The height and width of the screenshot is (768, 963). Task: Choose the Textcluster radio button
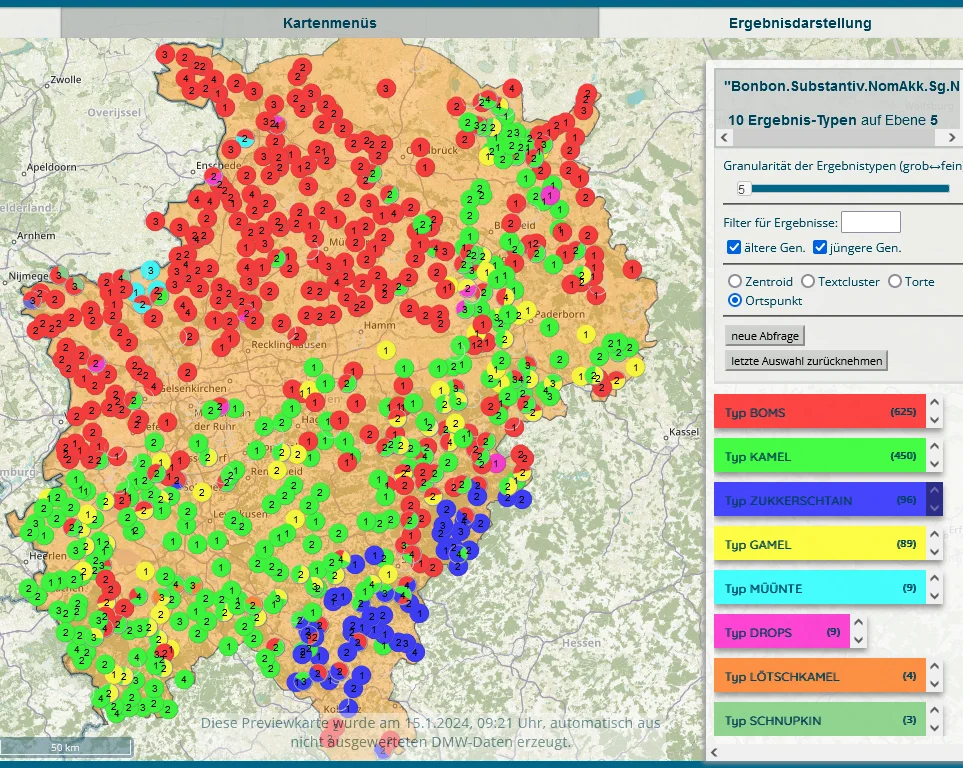(x=808, y=282)
